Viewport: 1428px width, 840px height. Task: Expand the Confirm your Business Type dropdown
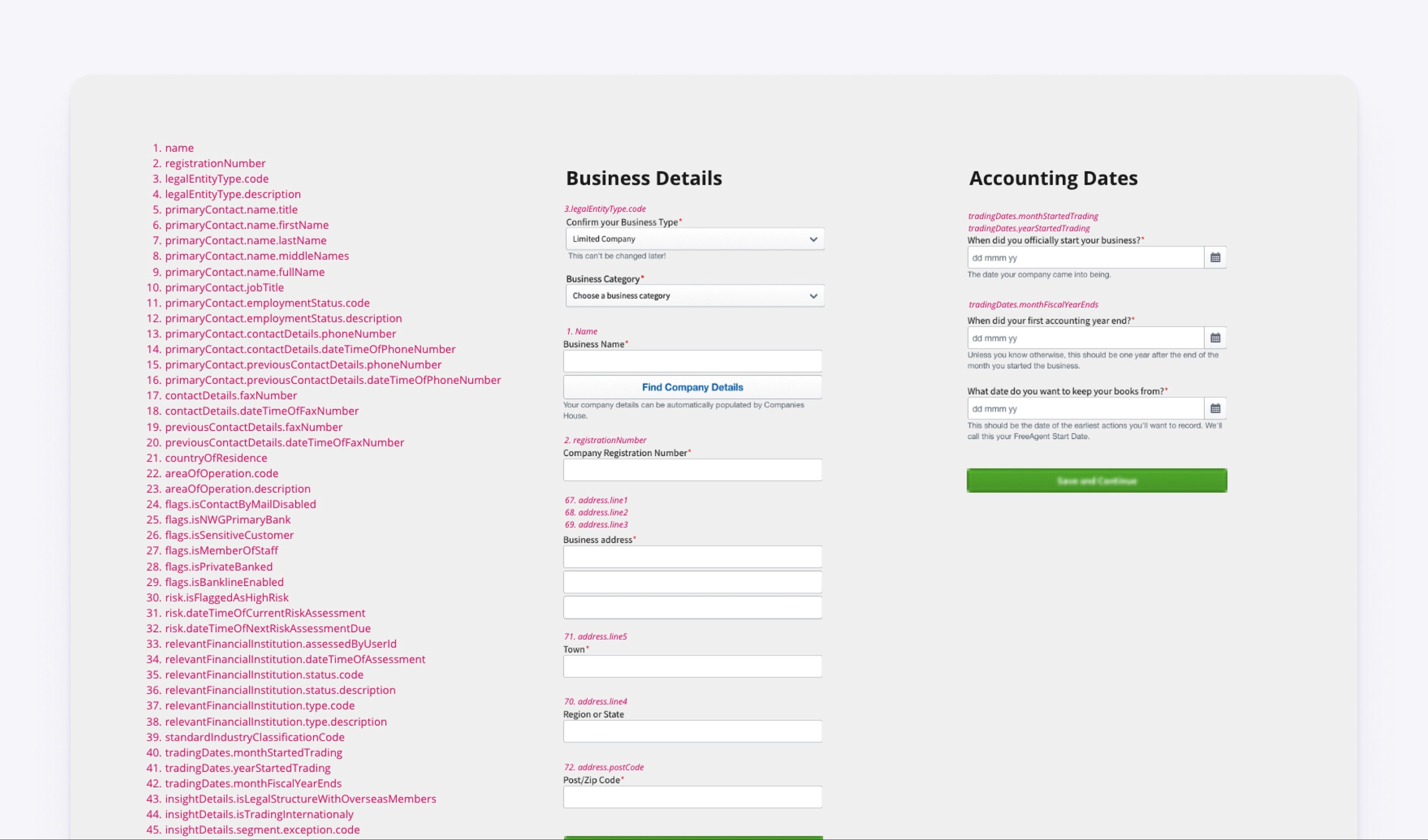click(x=694, y=239)
